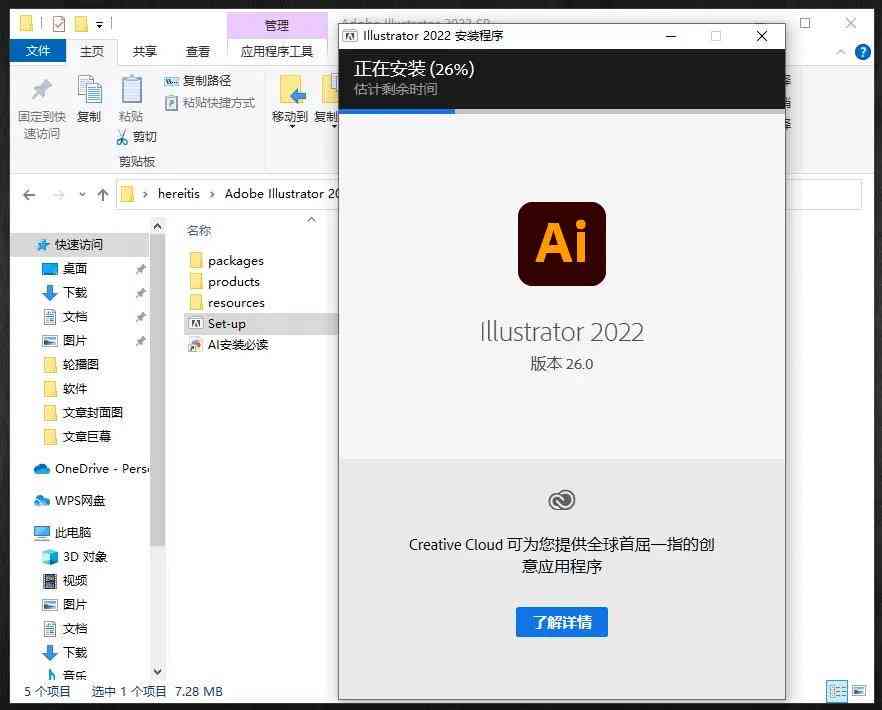Viewport: 882px width, 710px height.
Task: Click the properties checkmark icon in title bar
Action: pyautogui.click(x=59, y=24)
